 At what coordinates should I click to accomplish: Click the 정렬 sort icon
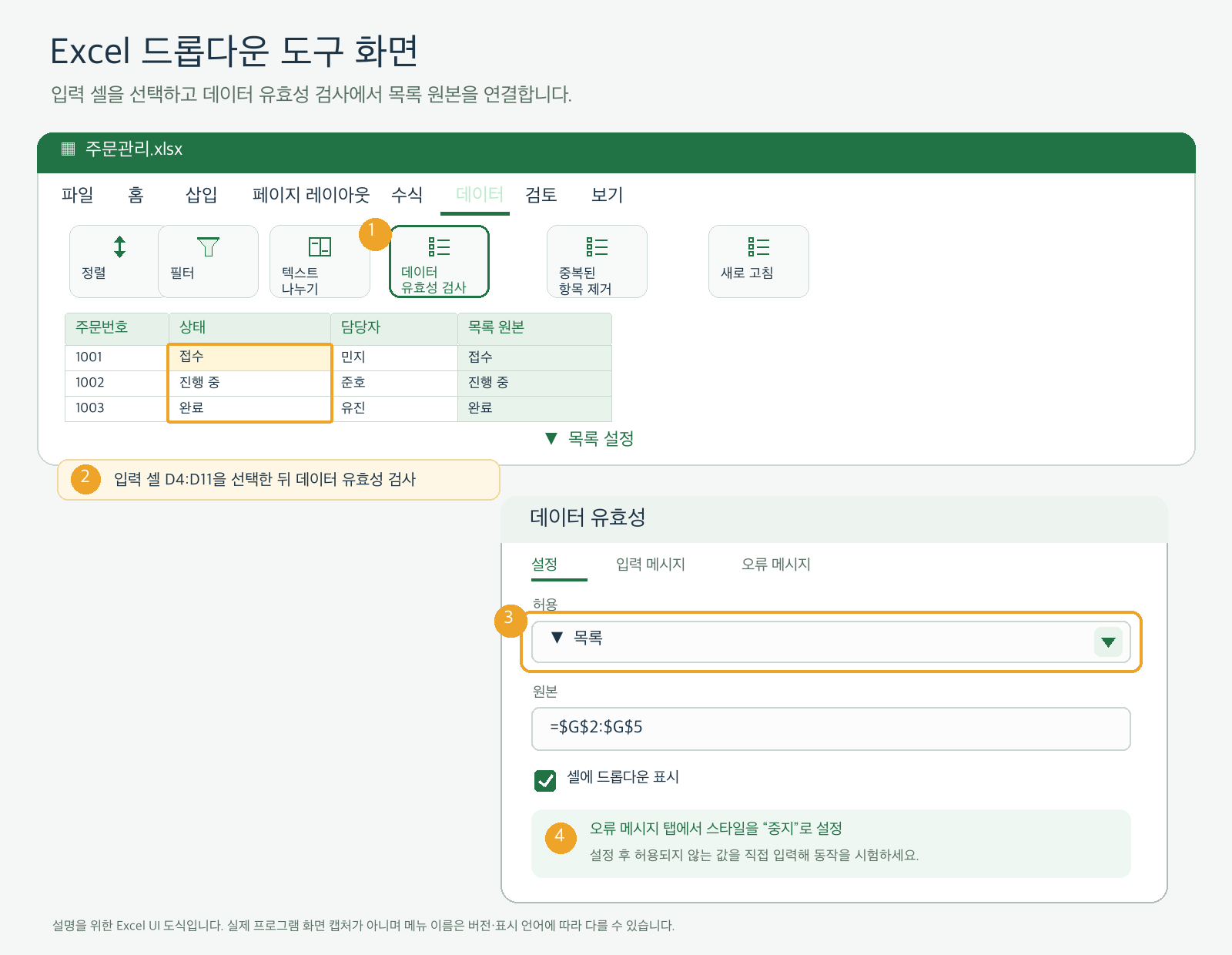click(119, 247)
